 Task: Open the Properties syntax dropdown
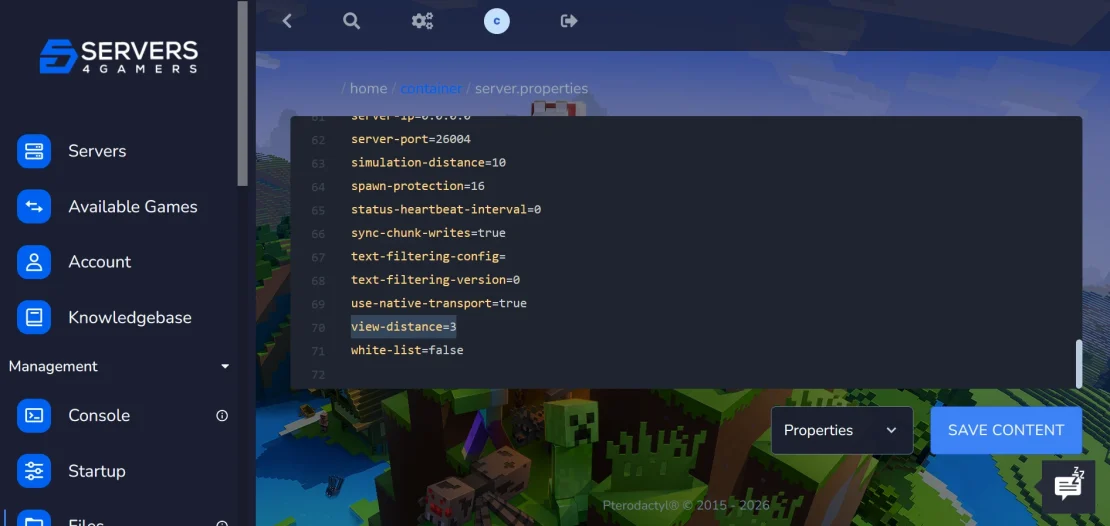click(842, 430)
